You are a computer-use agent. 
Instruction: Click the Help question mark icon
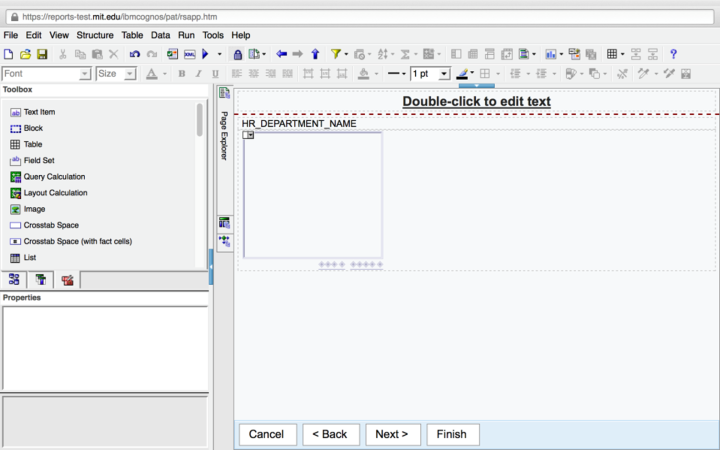(673, 54)
